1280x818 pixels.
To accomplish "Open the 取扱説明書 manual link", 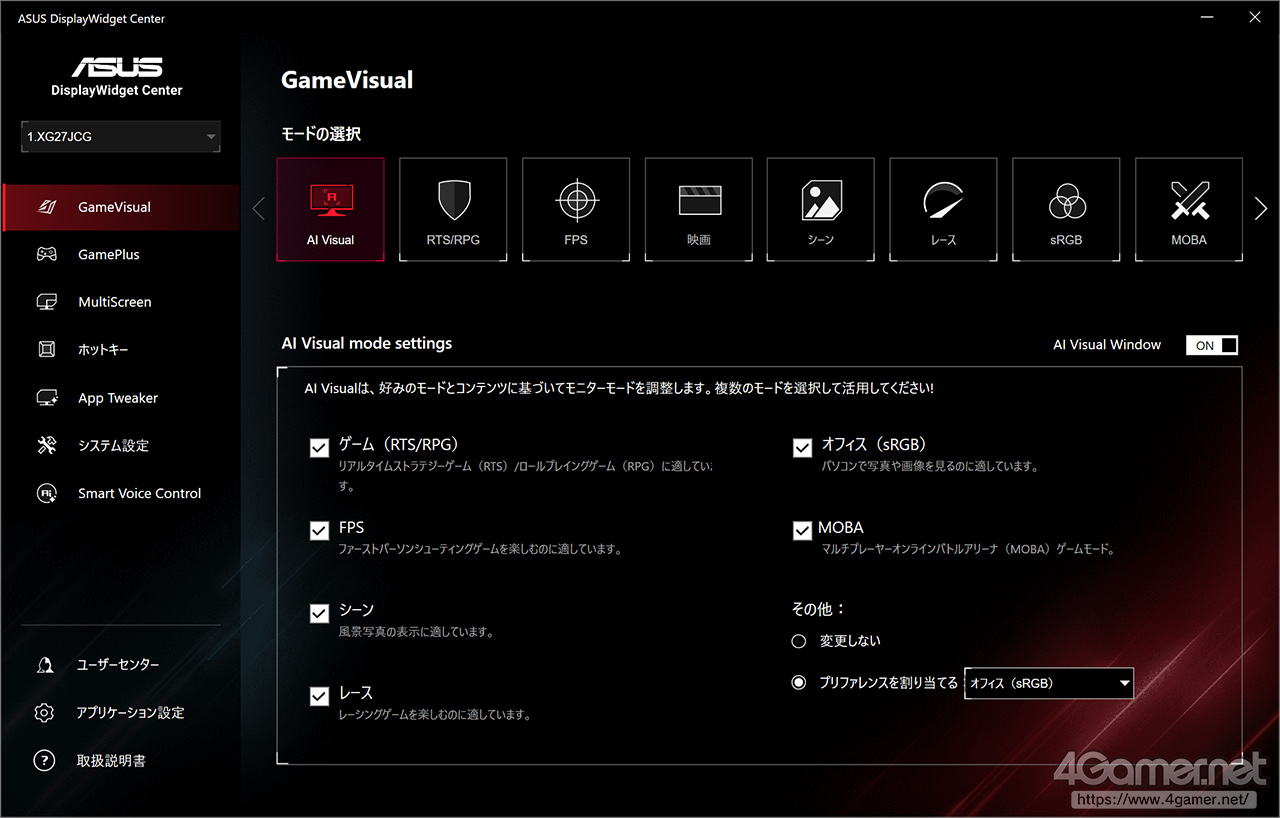I will (110, 761).
